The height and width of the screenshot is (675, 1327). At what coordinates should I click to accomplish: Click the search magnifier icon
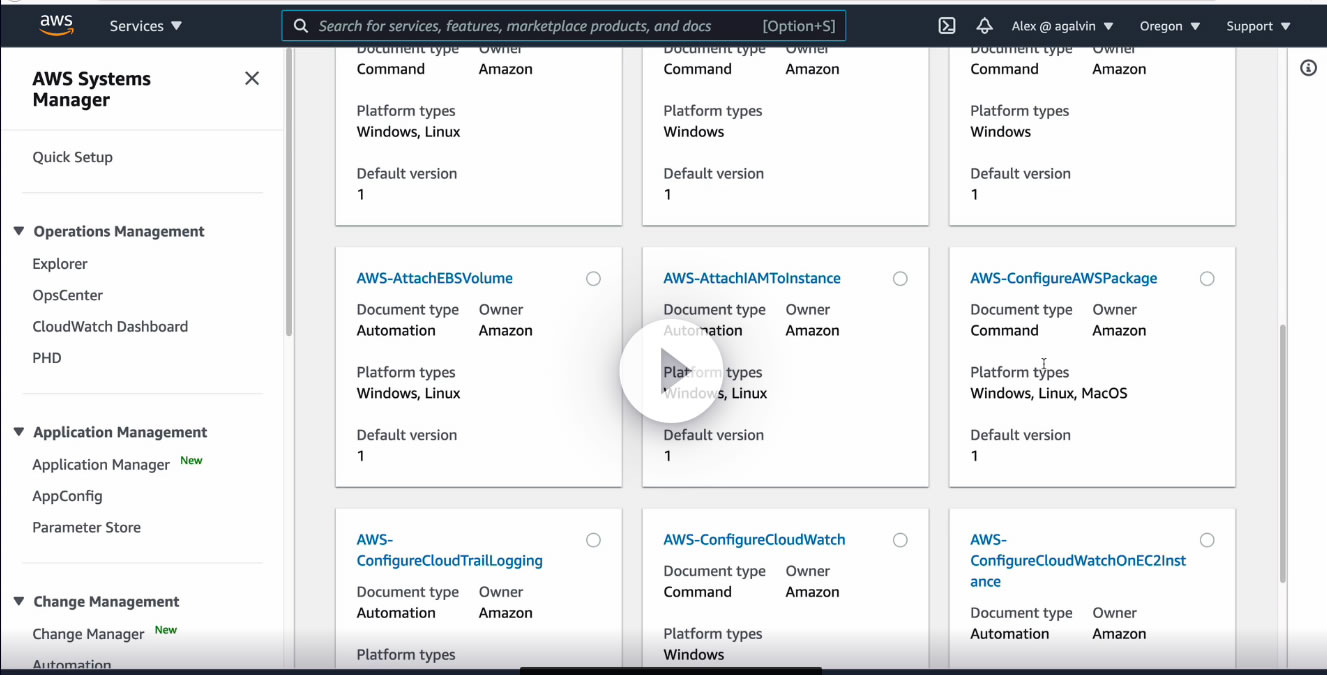pyautogui.click(x=301, y=26)
